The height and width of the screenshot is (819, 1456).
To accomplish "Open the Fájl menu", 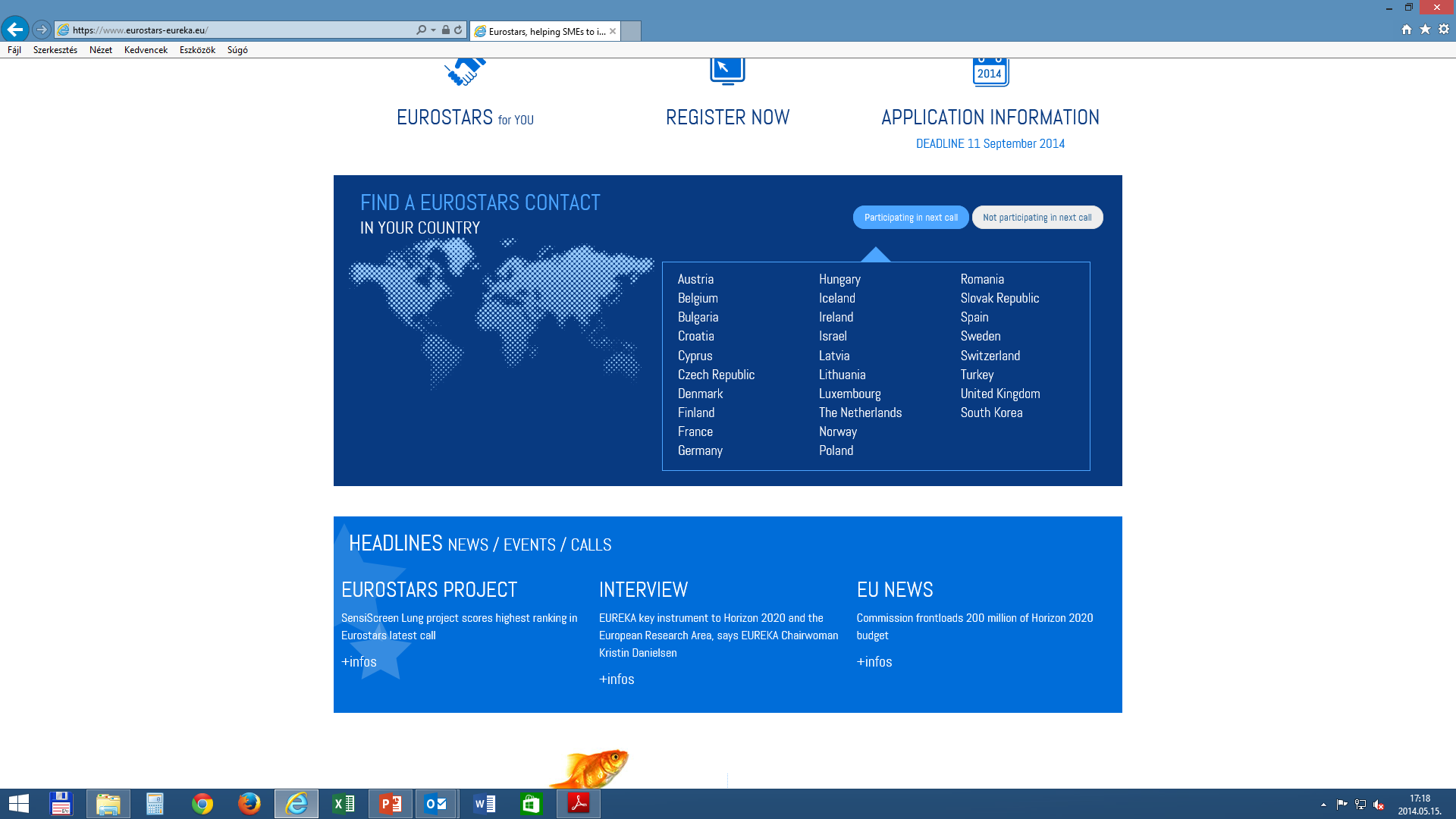I will (14, 50).
